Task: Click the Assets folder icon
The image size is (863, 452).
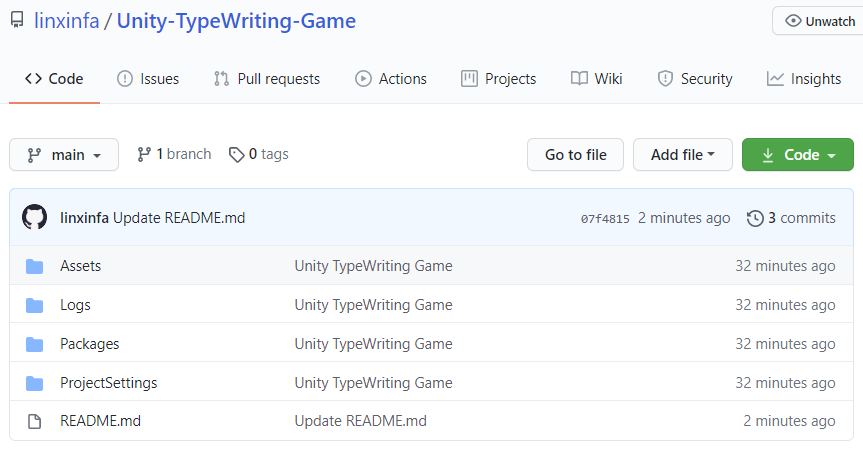Action: tap(35, 266)
